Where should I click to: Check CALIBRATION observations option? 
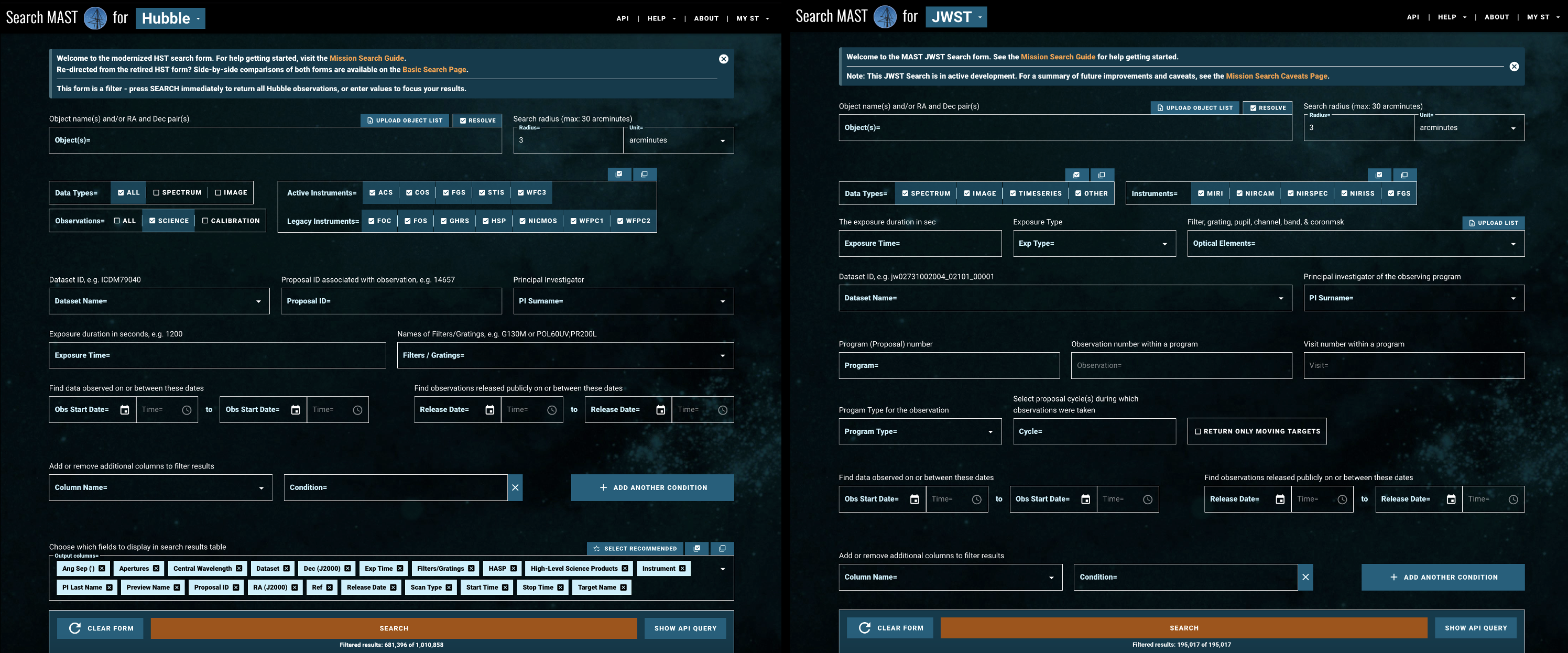[x=230, y=221]
